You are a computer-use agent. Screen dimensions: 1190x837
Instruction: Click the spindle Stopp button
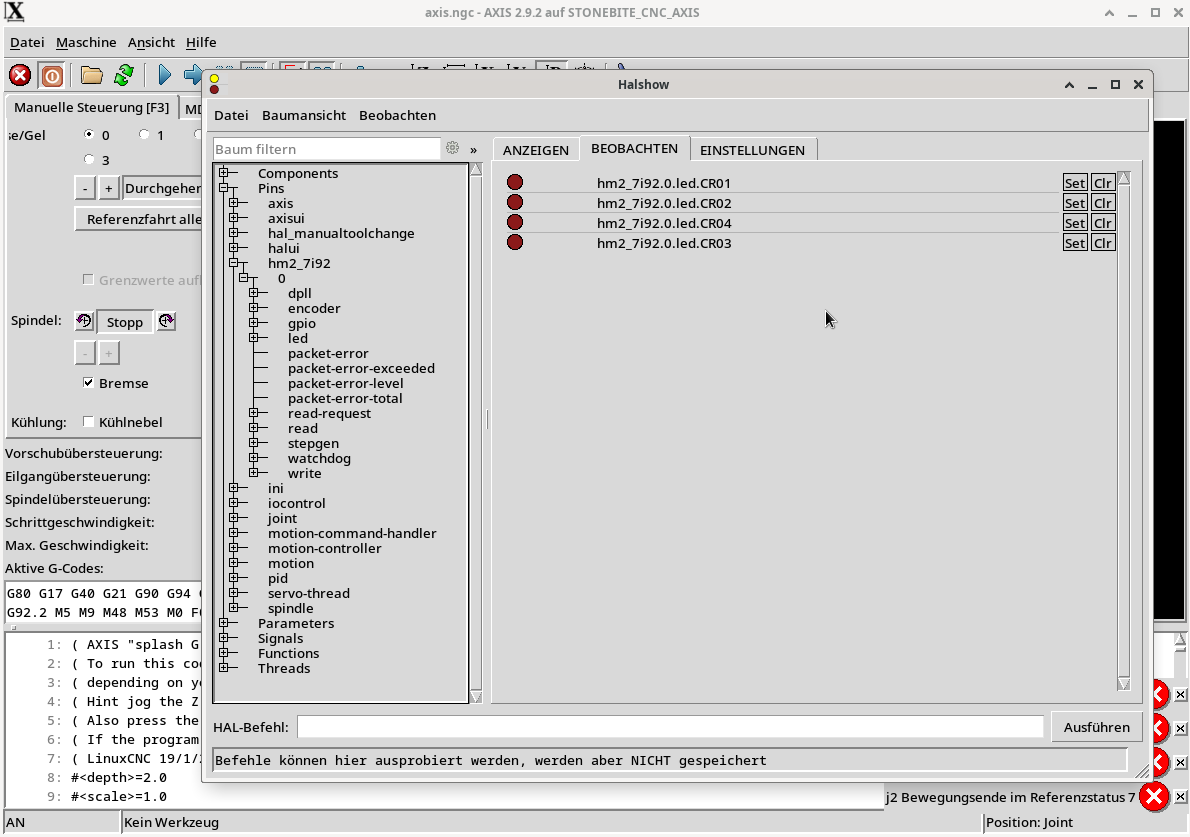124,322
